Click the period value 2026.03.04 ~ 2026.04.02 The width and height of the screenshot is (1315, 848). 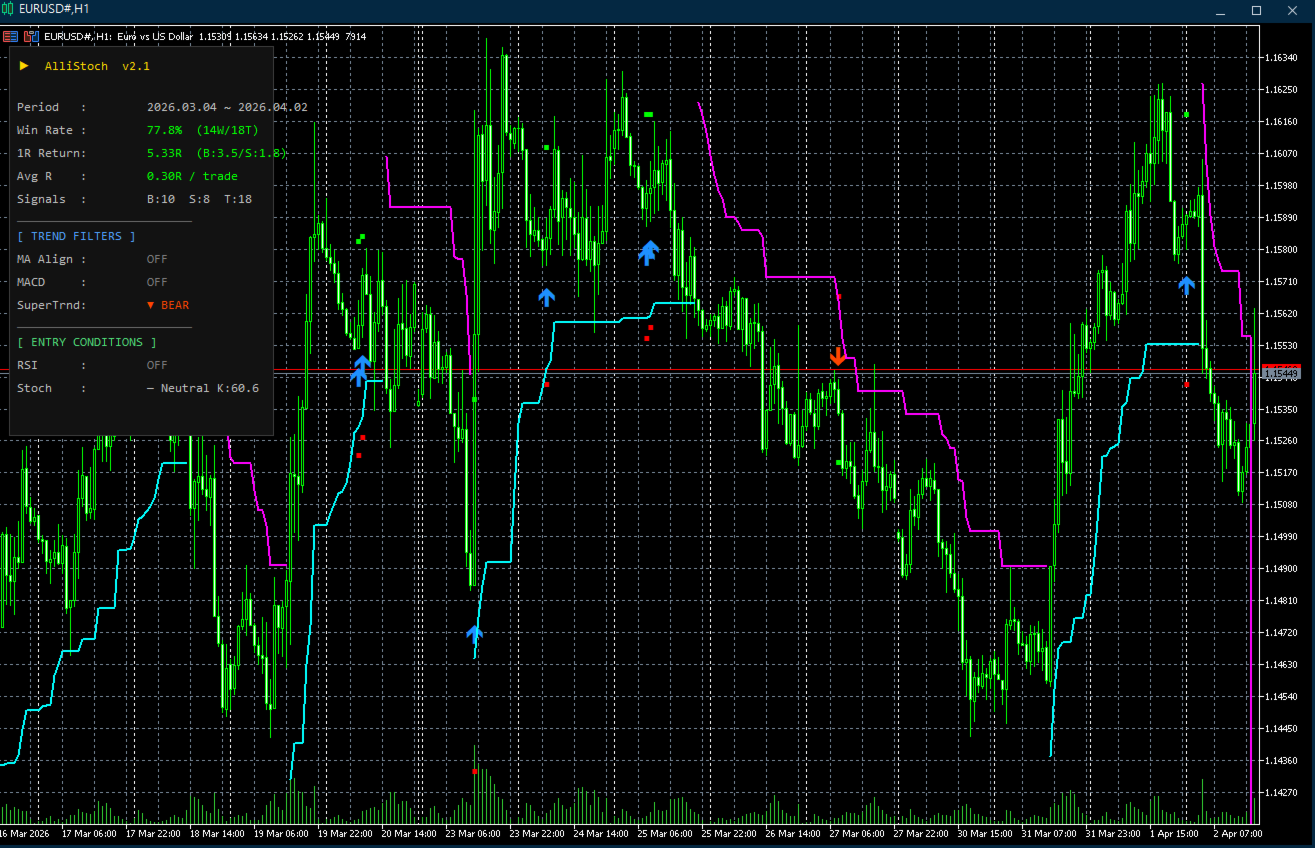[x=227, y=107]
